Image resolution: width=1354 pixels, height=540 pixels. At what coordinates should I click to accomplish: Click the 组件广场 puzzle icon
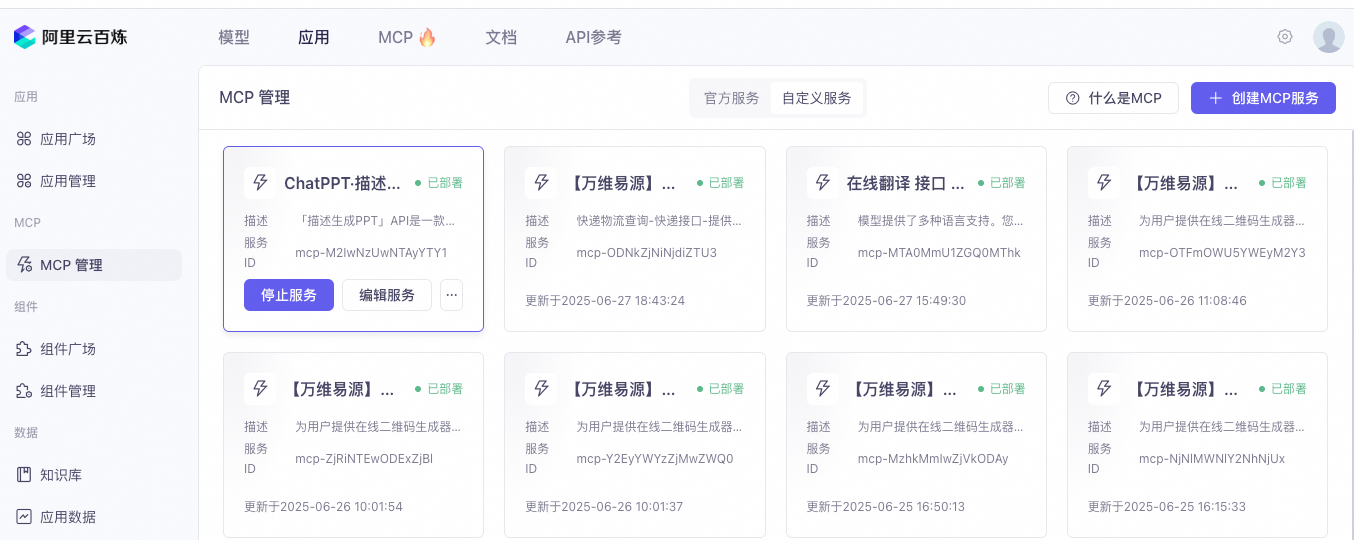tap(24, 349)
